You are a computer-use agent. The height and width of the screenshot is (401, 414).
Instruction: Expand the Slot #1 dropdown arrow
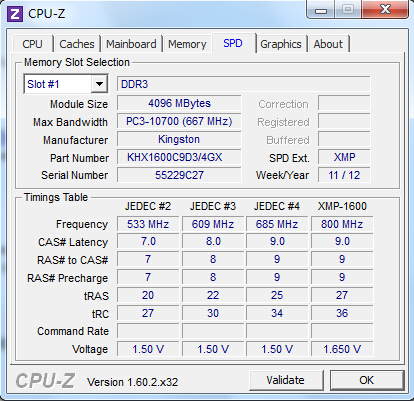click(99, 84)
